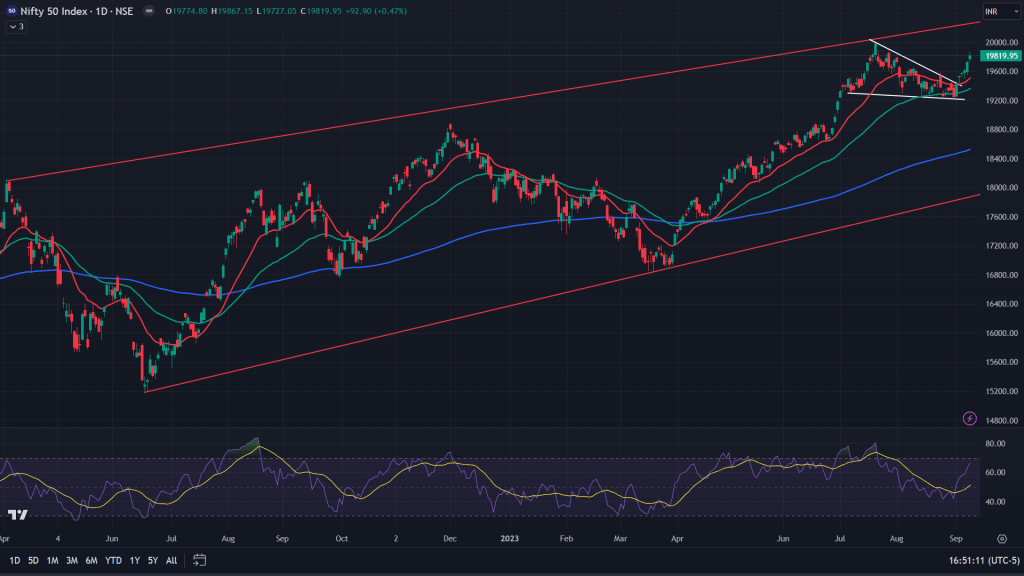Click the Nifty 50 symbol logo icon
Screen dimensions: 1024x576
pos(11,11)
